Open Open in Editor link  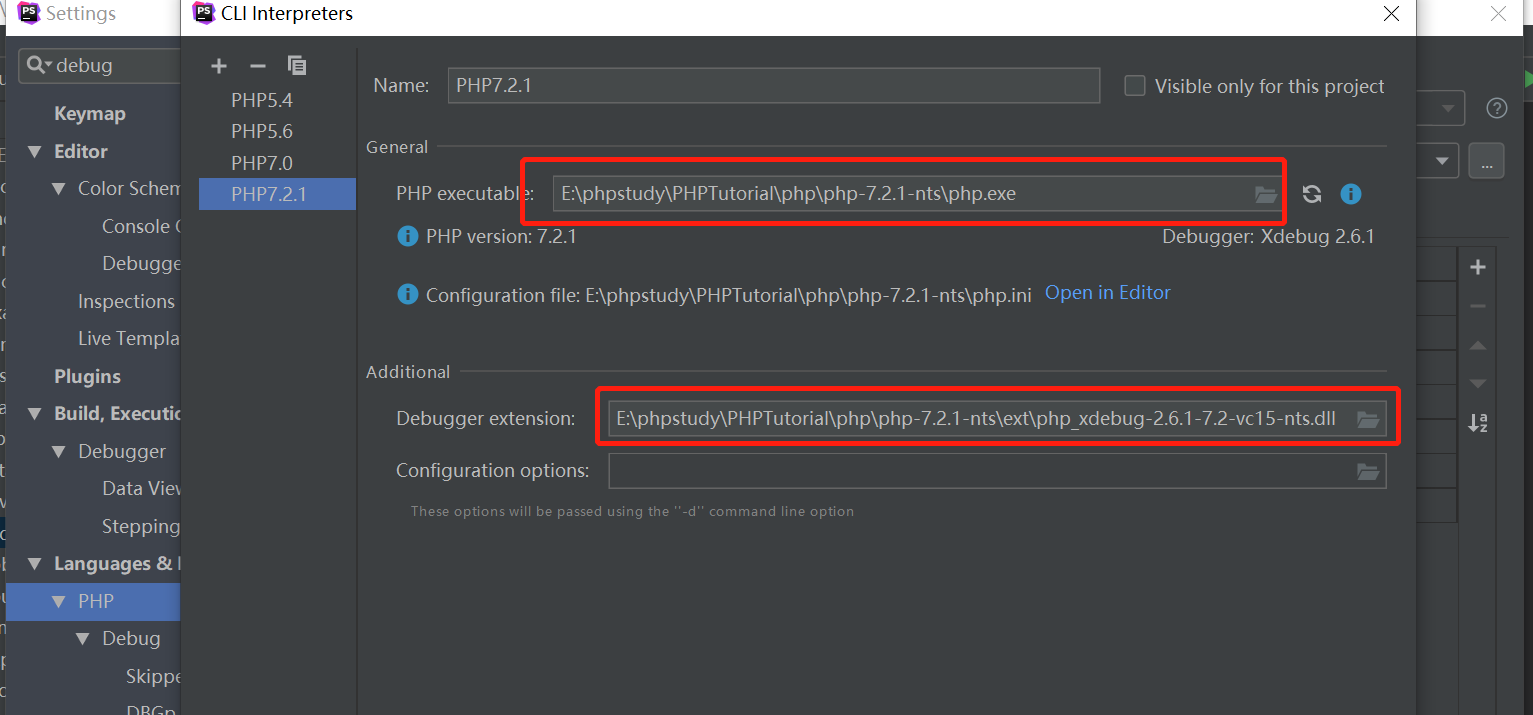1107,293
